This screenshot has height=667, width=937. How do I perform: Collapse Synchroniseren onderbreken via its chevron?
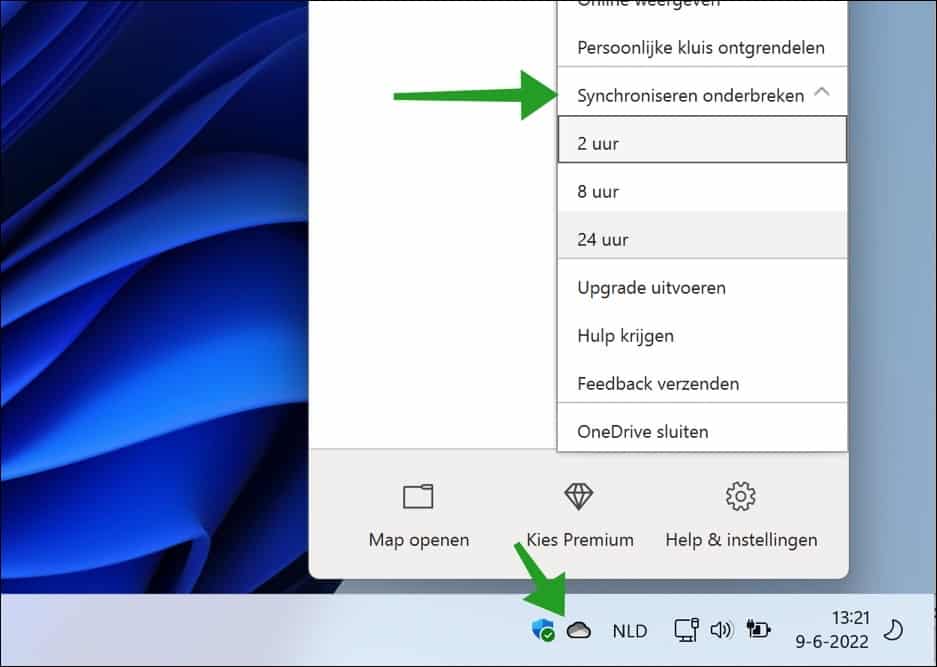[823, 90]
